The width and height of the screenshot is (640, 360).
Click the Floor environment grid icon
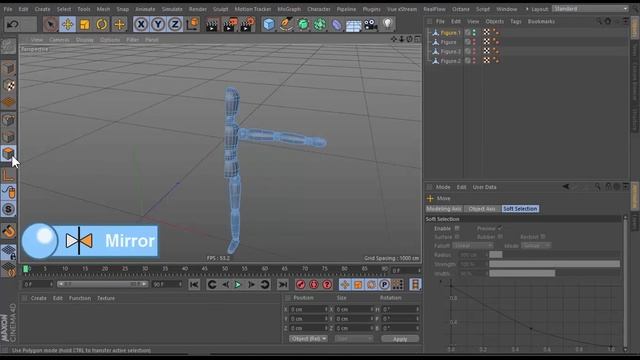(x=353, y=24)
